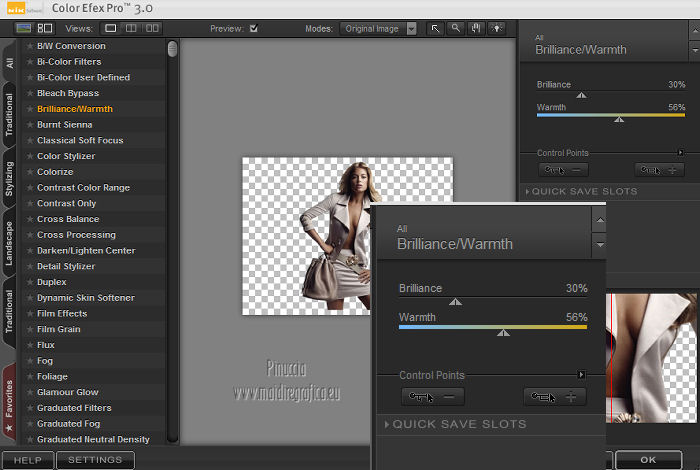The width and height of the screenshot is (700, 470).
Task: Click add control point button in enlarged panel
Action: [555, 397]
